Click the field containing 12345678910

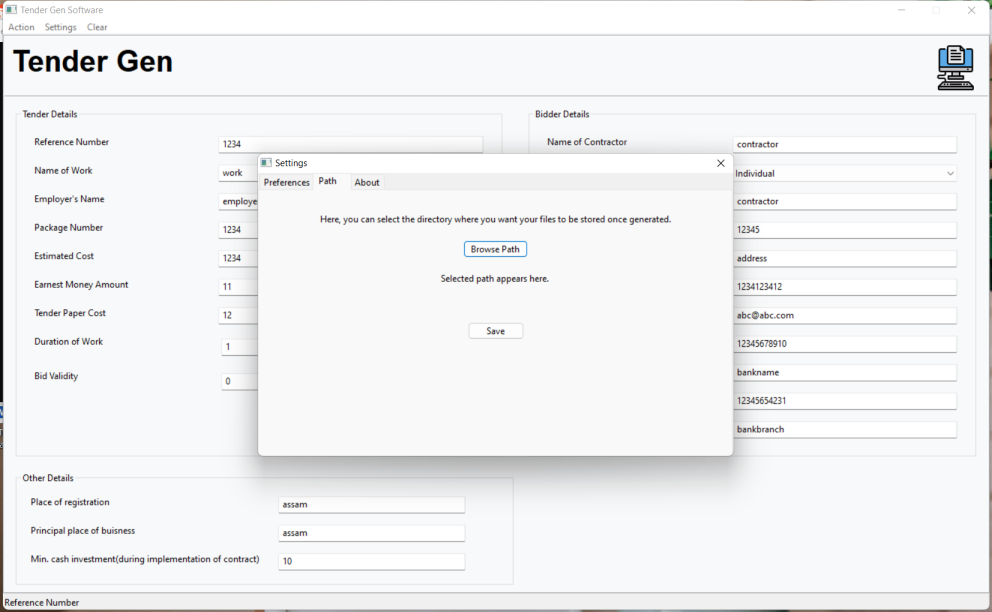coord(845,344)
